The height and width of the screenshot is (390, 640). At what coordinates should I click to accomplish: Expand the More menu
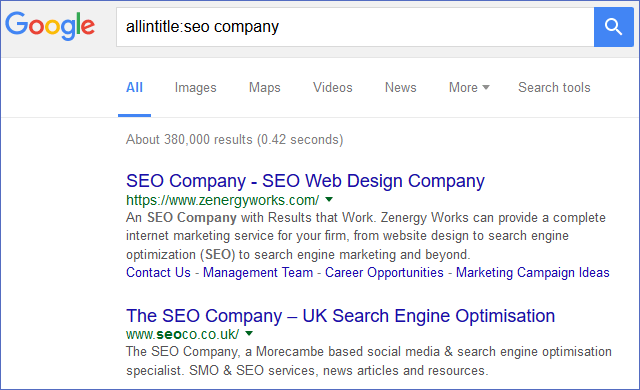point(469,87)
